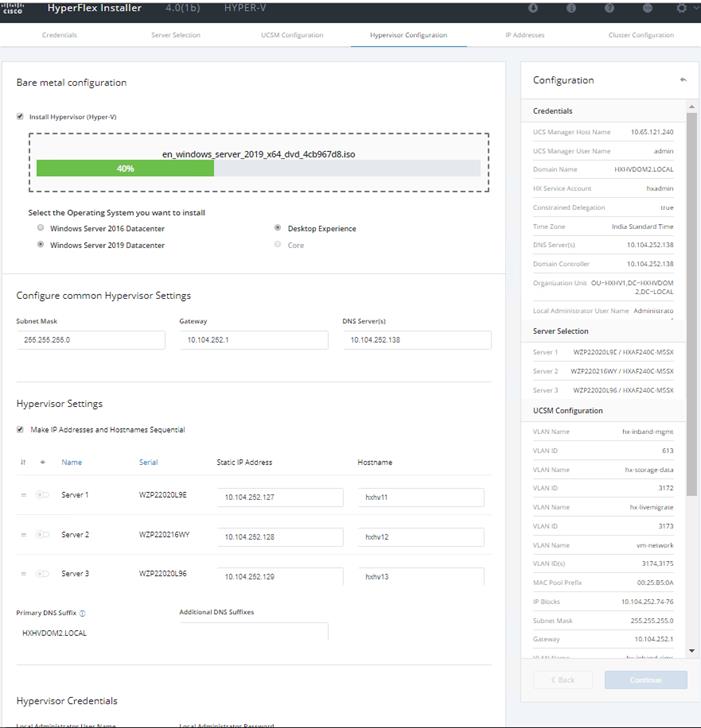
Task: Edit hostname field hxhv12
Action: [421, 537]
